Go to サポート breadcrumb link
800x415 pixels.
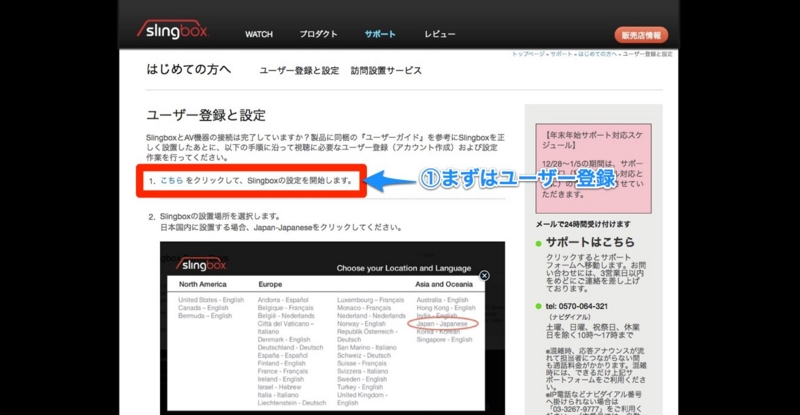[x=561, y=54]
